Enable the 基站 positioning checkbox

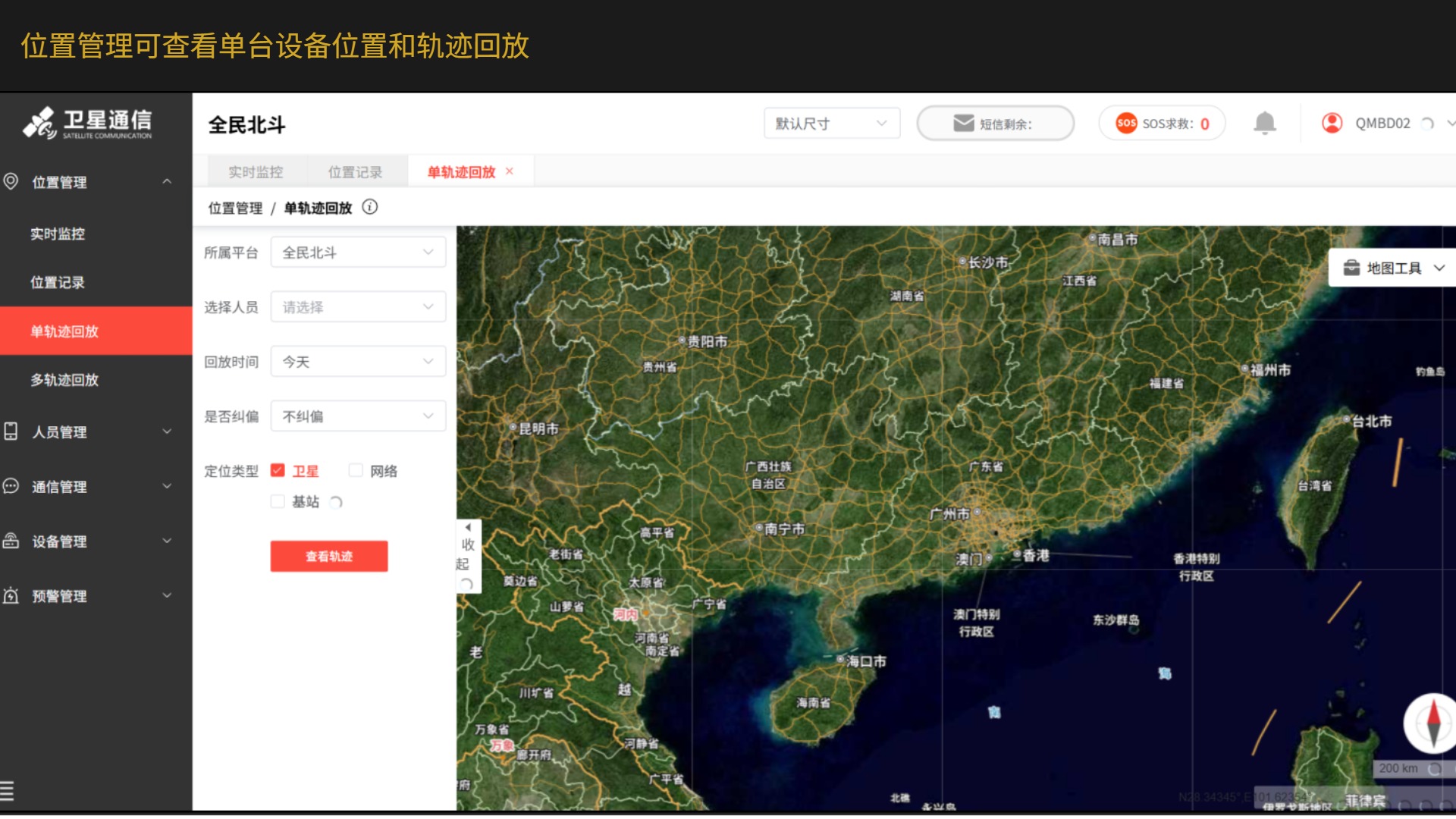coord(278,501)
